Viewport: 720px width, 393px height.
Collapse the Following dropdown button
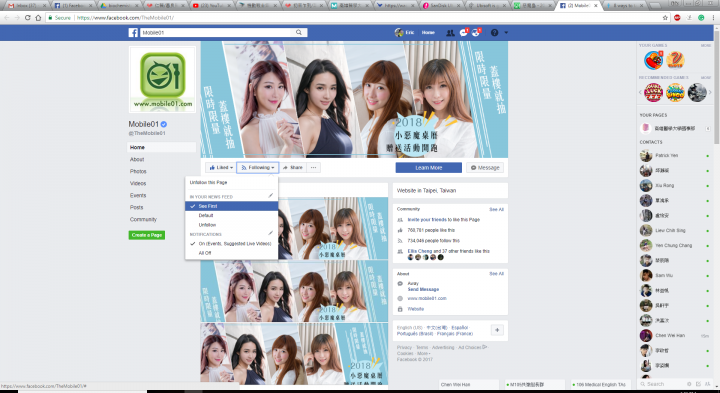(257, 168)
